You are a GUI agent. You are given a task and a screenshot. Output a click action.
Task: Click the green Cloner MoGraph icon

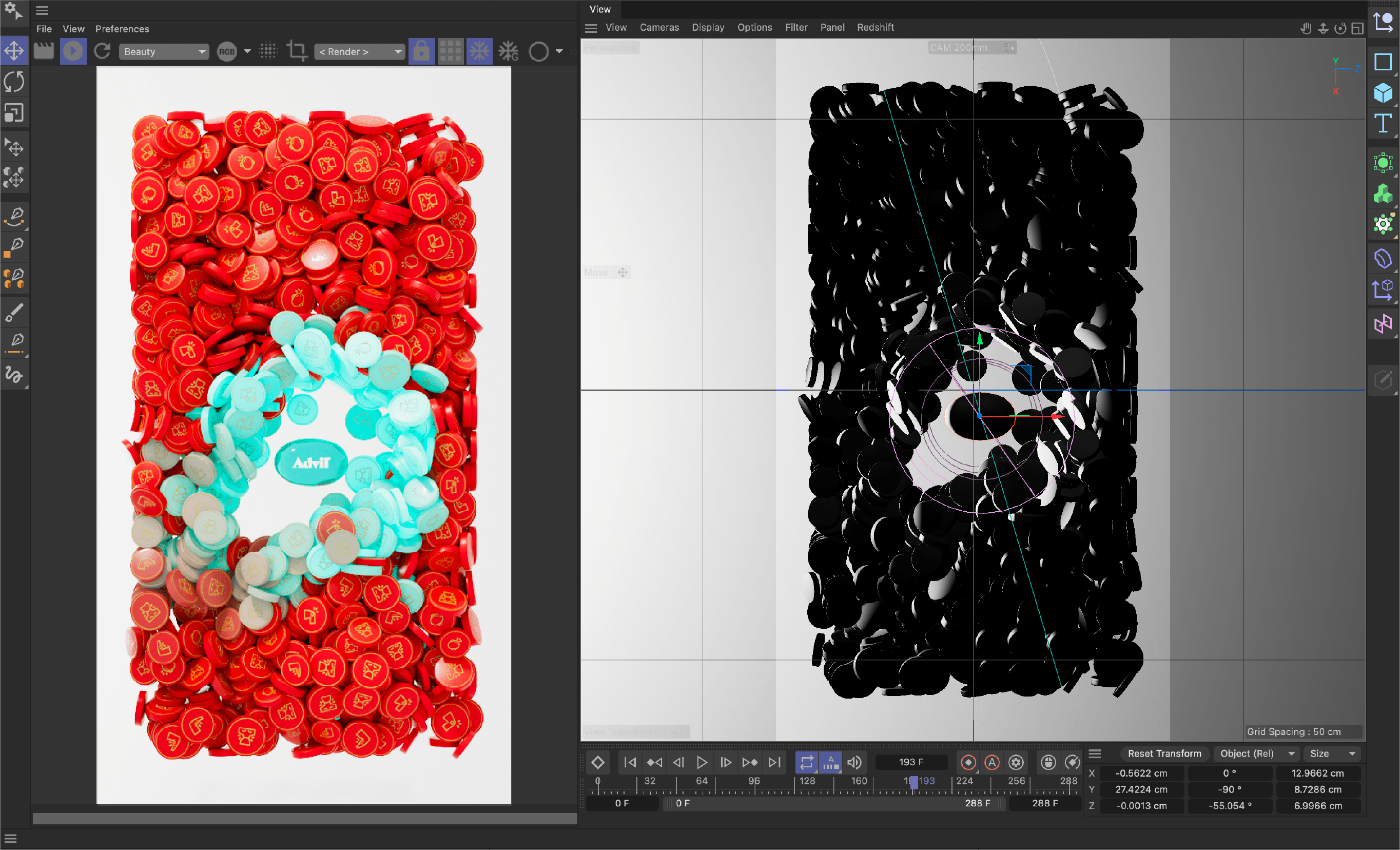coord(1383,195)
